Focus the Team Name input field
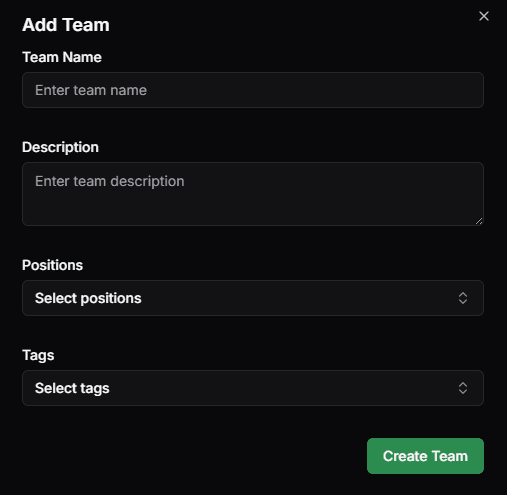Screen dimensions: 507x495 pos(253,90)
